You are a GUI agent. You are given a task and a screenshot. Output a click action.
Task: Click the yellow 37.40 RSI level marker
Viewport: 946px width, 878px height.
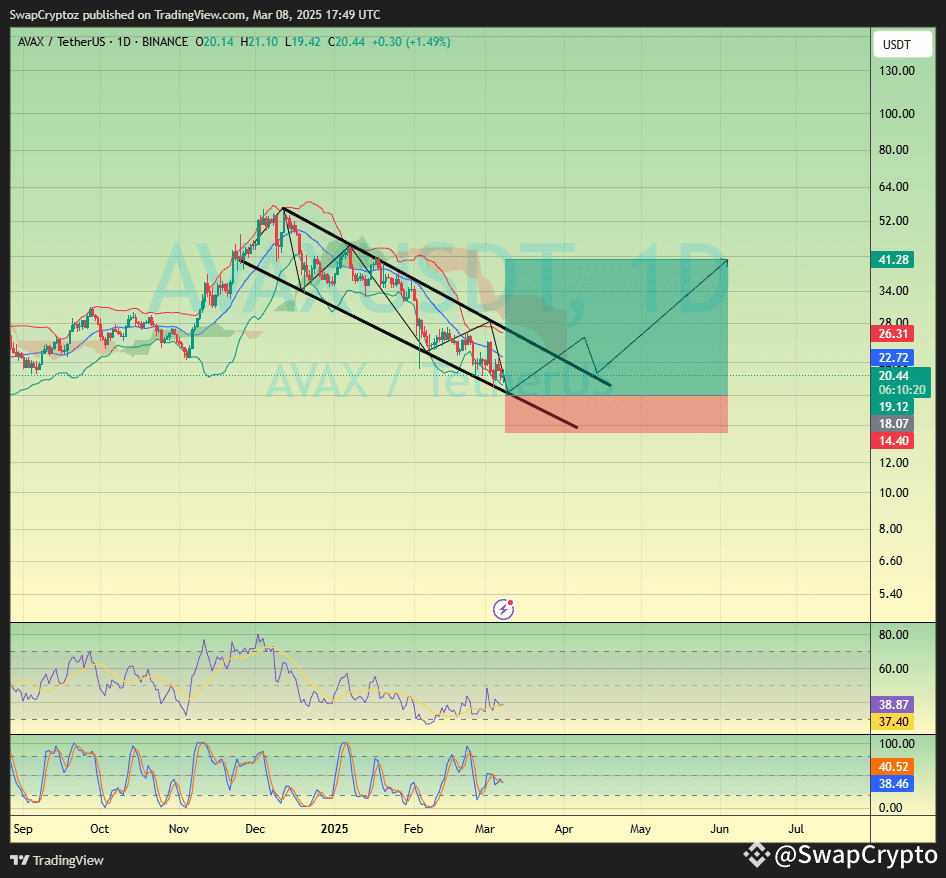[x=892, y=721]
